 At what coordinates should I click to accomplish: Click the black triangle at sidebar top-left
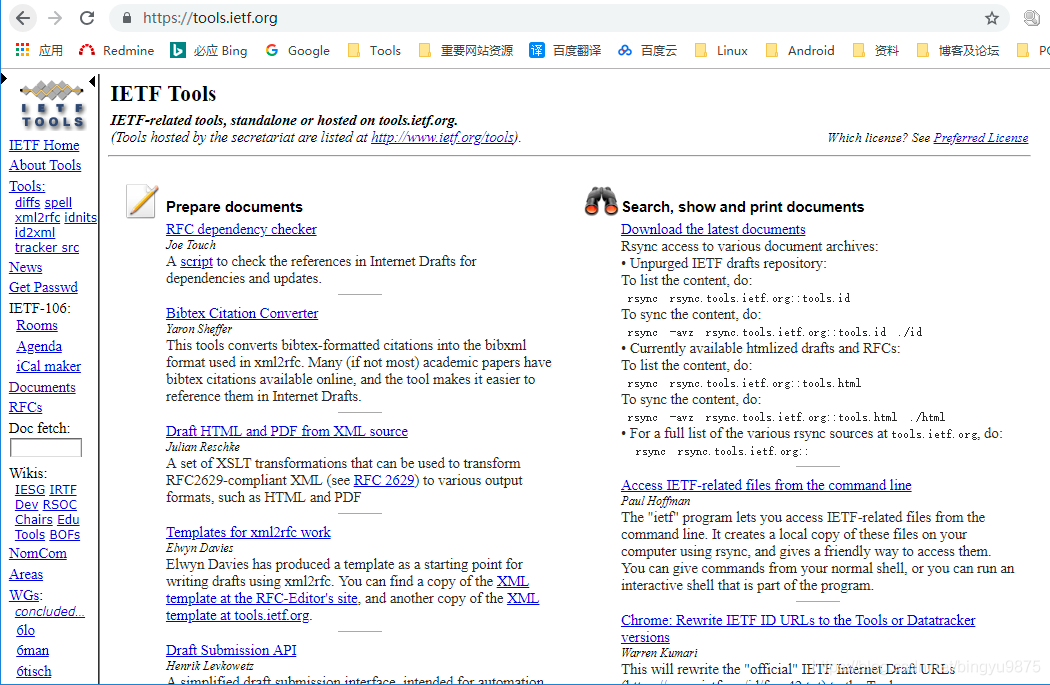click(x=4, y=79)
